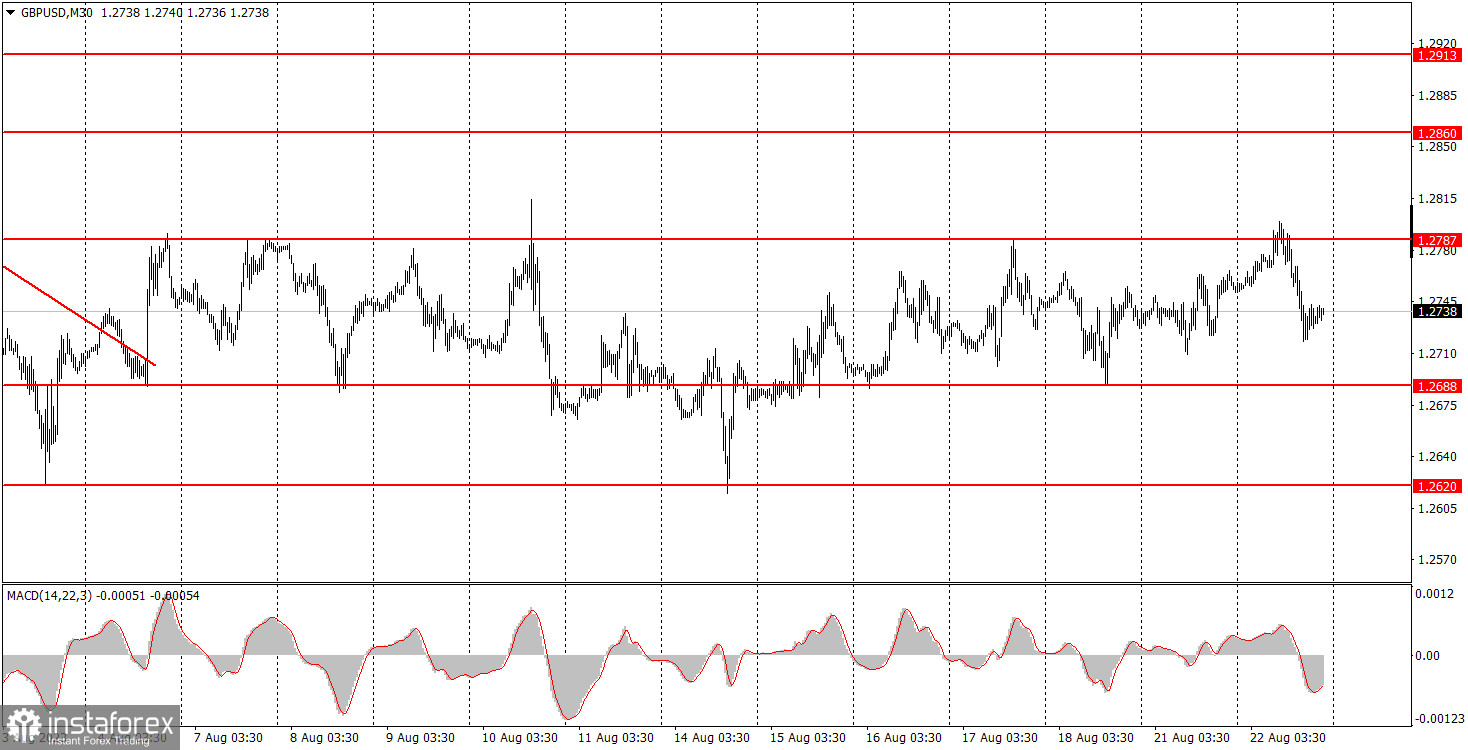Click the 8 Aug 03:30 time label
1468x750 pixels.
pos(323,738)
